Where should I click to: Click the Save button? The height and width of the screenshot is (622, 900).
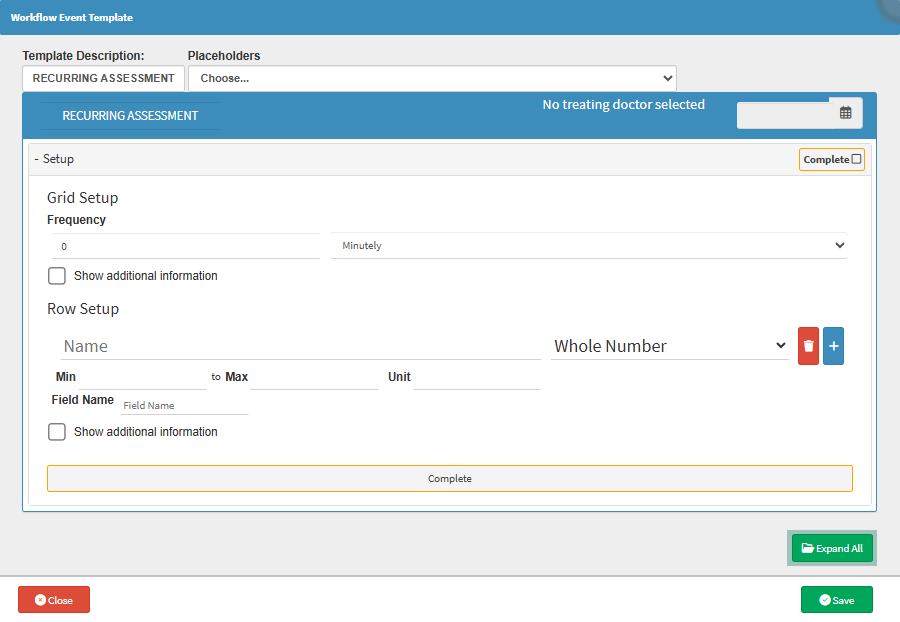[836, 600]
